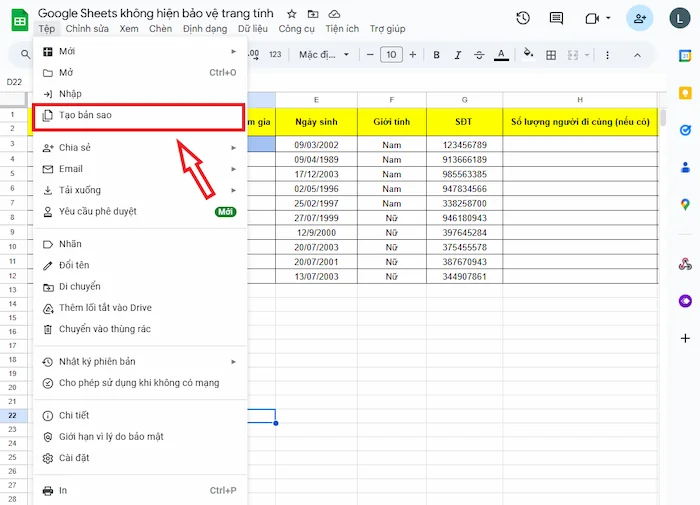The image size is (700, 505).
Task: Open the 'Dữ liệu' menu
Action: click(252, 29)
